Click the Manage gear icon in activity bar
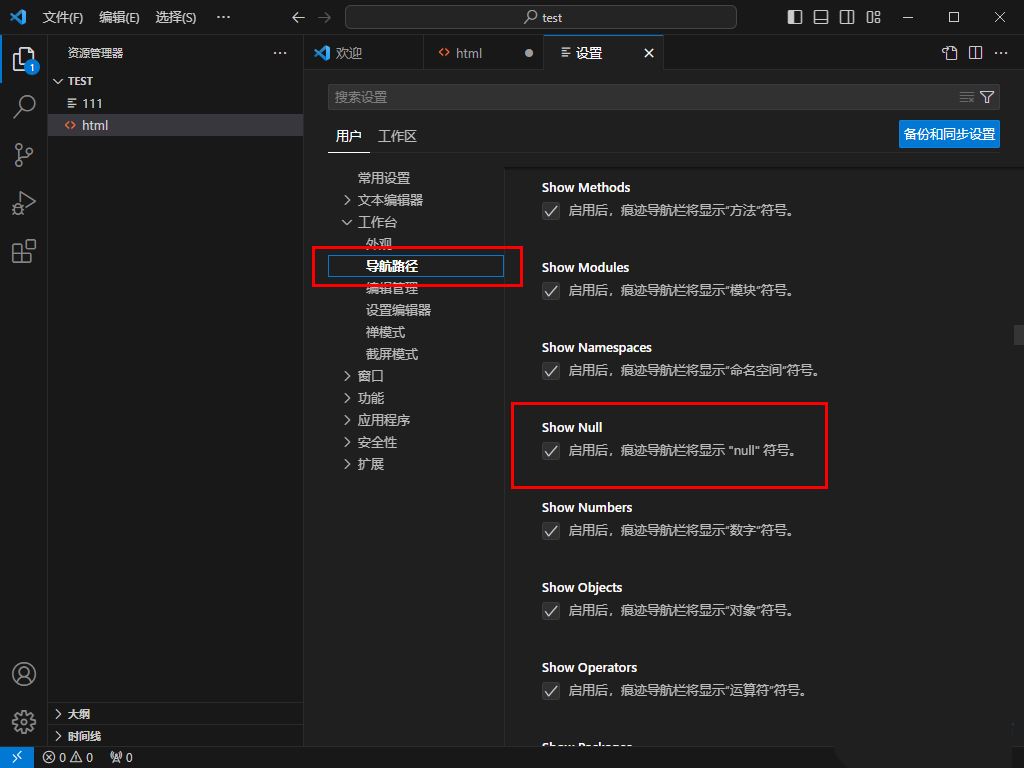 tap(23, 721)
